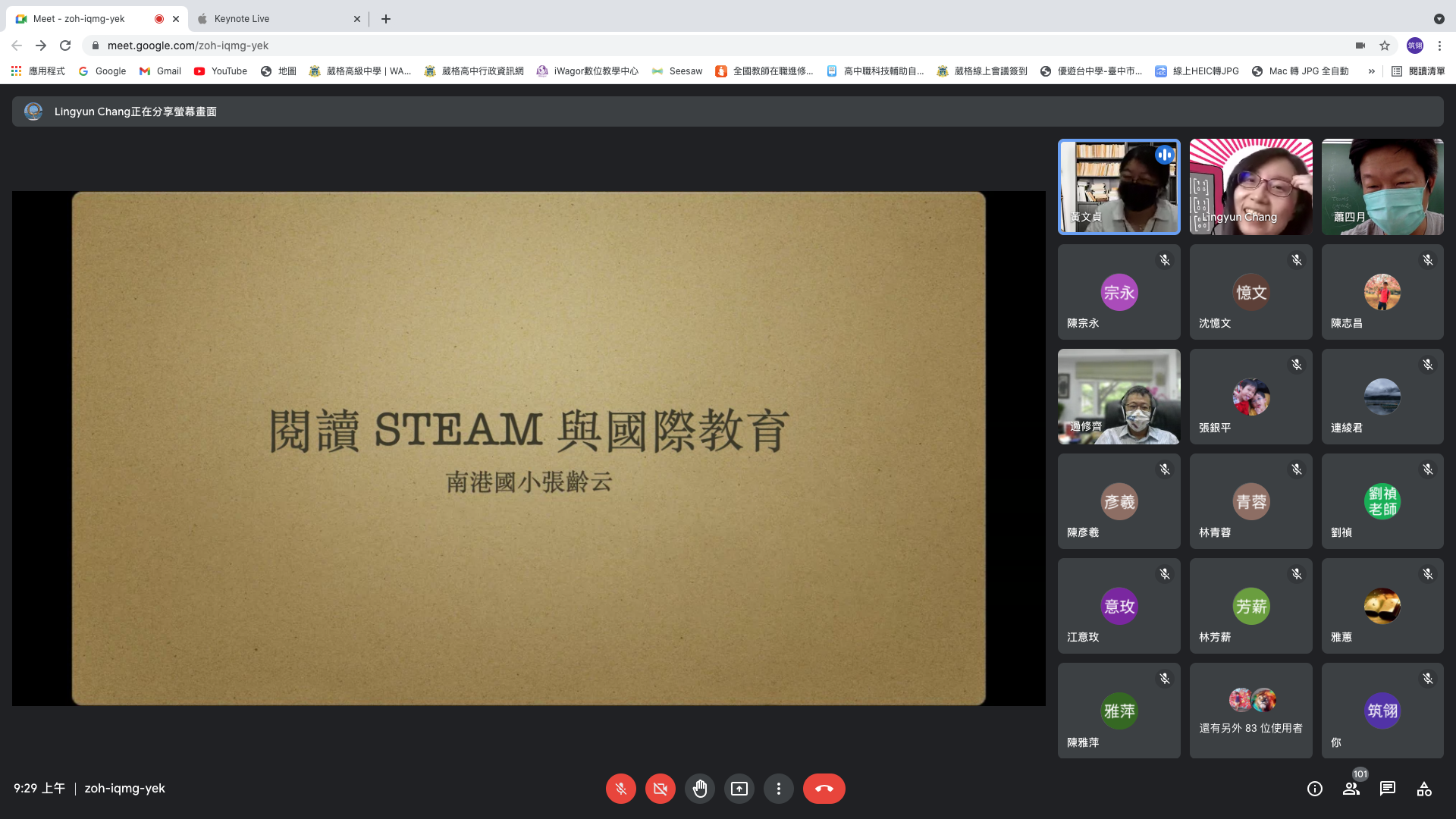
Task: Open the reading list toggle
Action: (x=1418, y=71)
